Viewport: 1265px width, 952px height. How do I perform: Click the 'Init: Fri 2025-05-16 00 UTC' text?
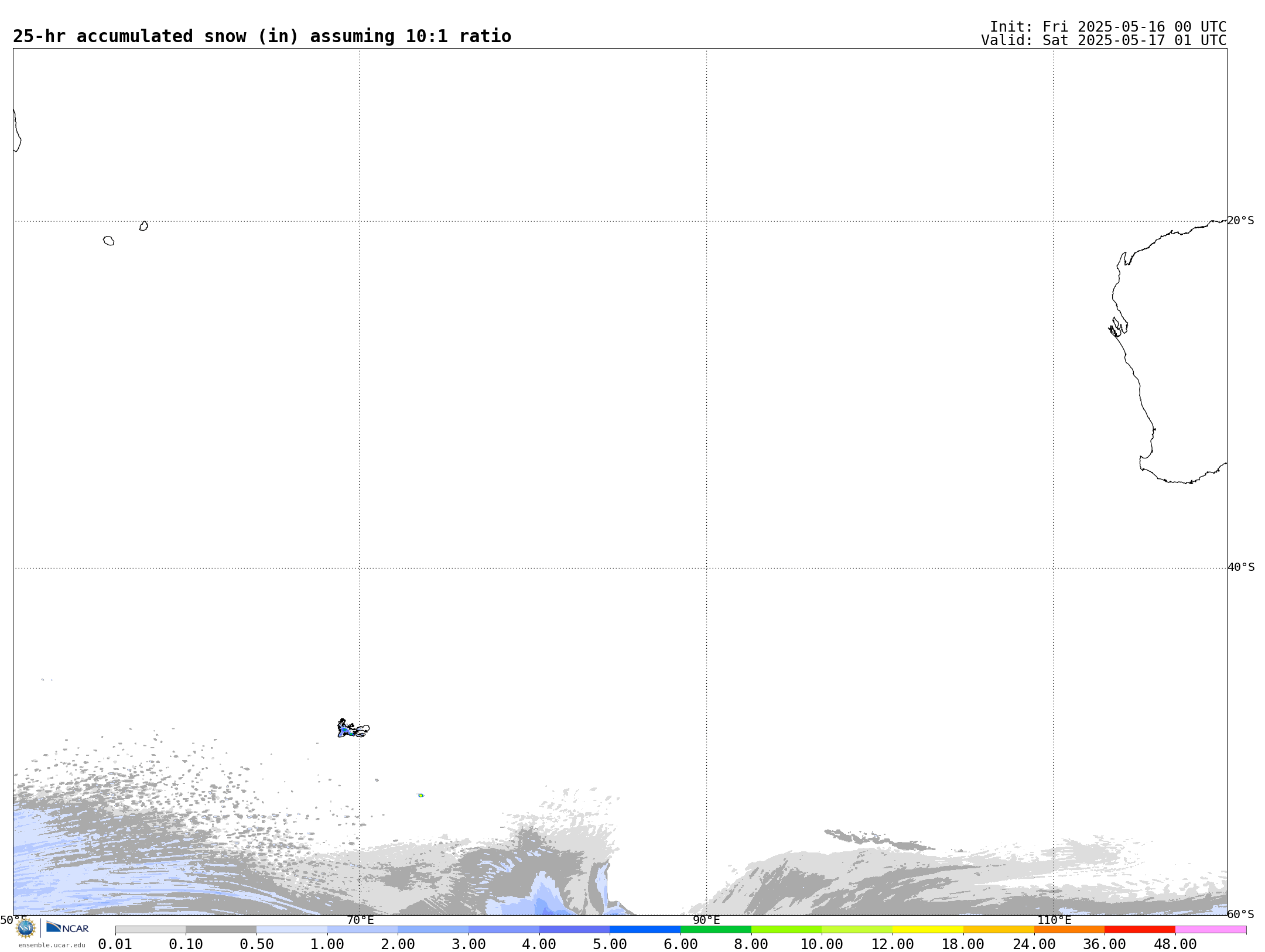point(1108,27)
